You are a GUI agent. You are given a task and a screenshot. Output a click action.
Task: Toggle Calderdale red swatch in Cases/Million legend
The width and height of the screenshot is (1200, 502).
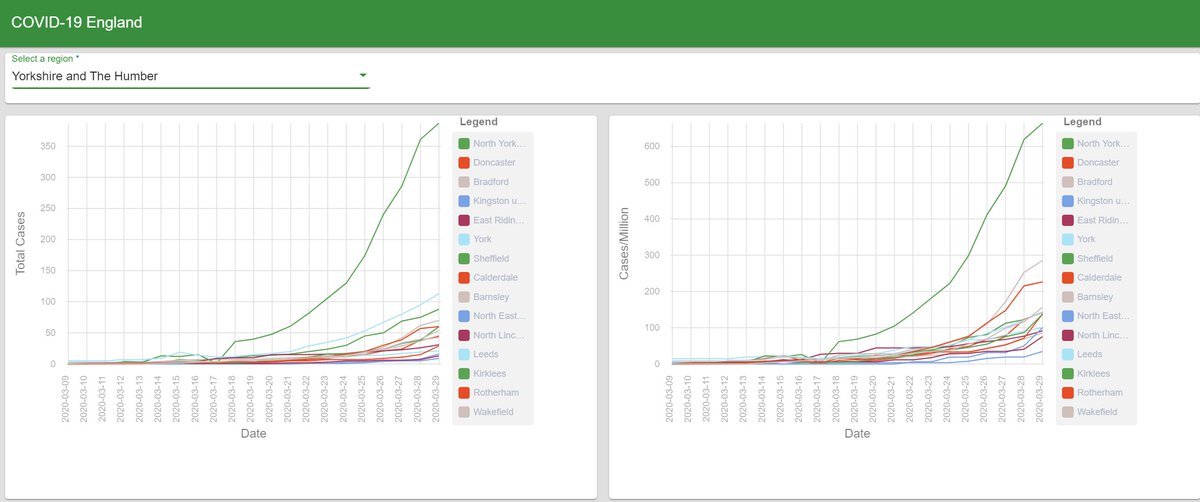point(1070,277)
